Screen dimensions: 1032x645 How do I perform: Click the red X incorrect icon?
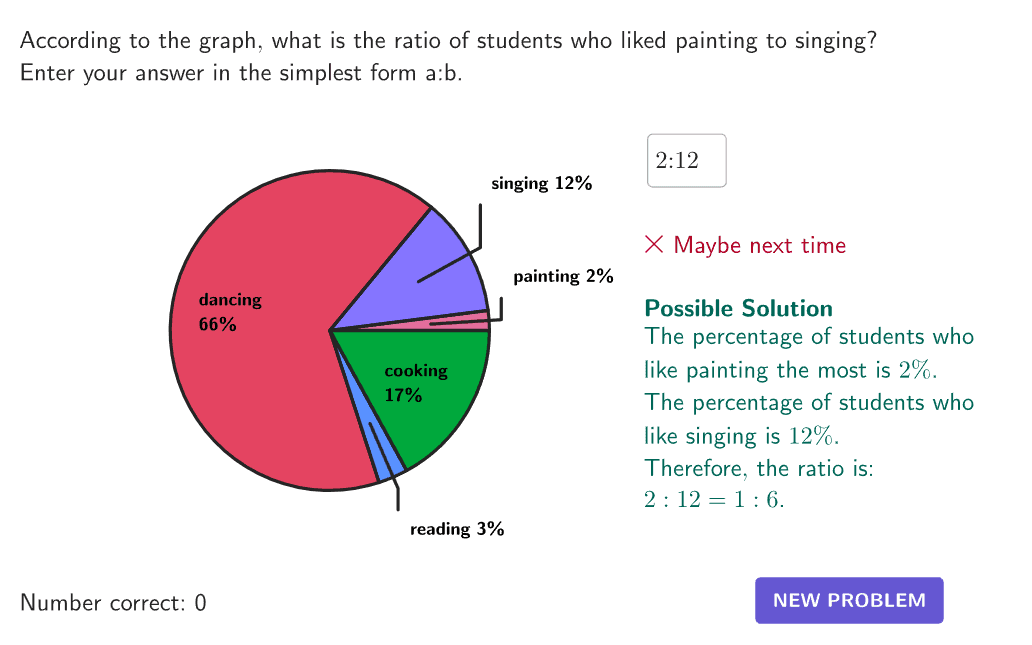(x=654, y=244)
